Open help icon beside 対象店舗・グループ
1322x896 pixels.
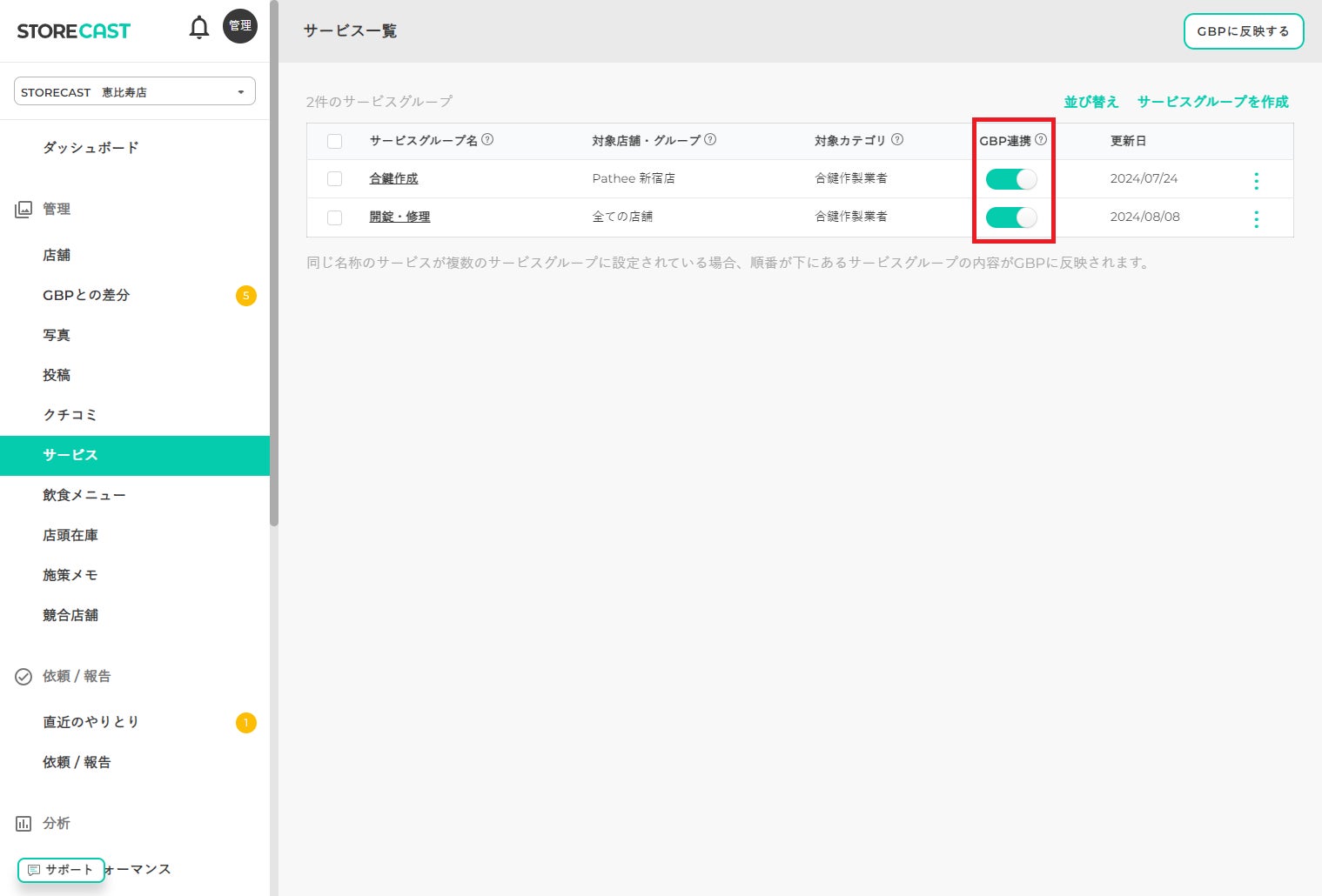pyautogui.click(x=710, y=139)
